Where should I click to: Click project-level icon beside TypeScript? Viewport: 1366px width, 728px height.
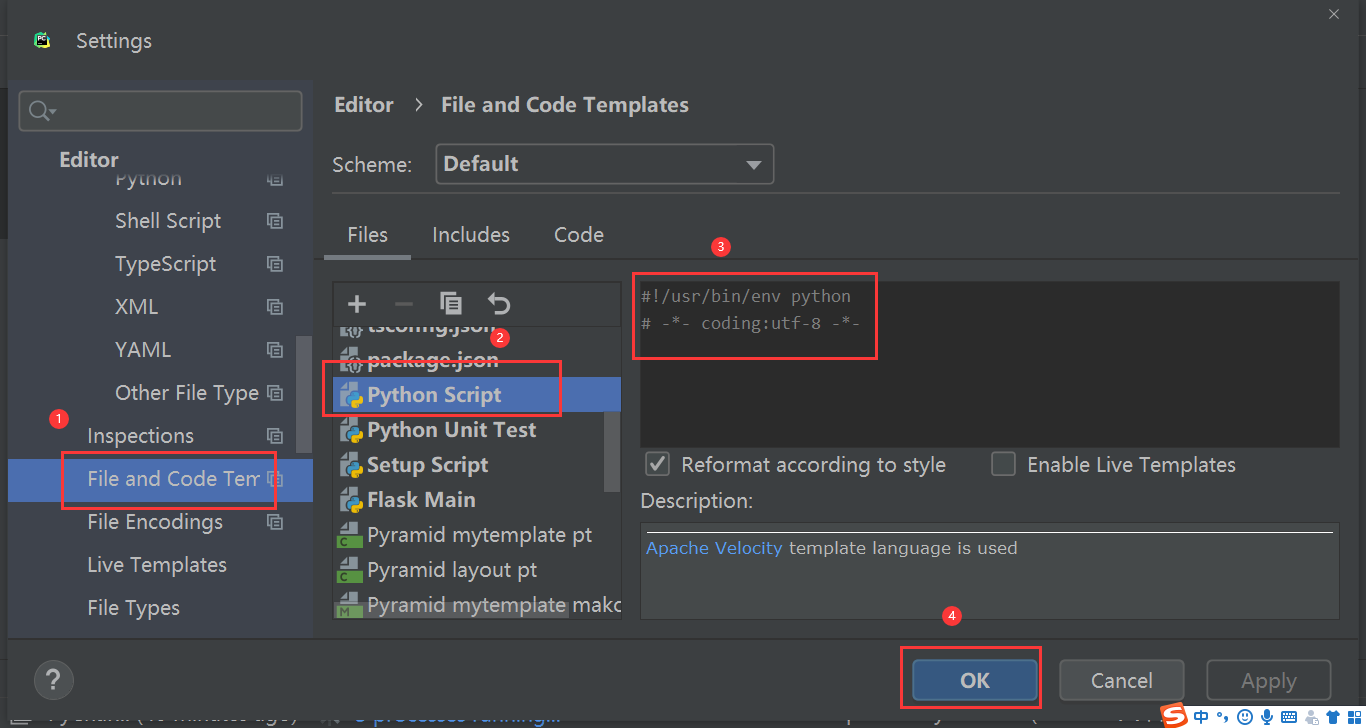(275, 264)
